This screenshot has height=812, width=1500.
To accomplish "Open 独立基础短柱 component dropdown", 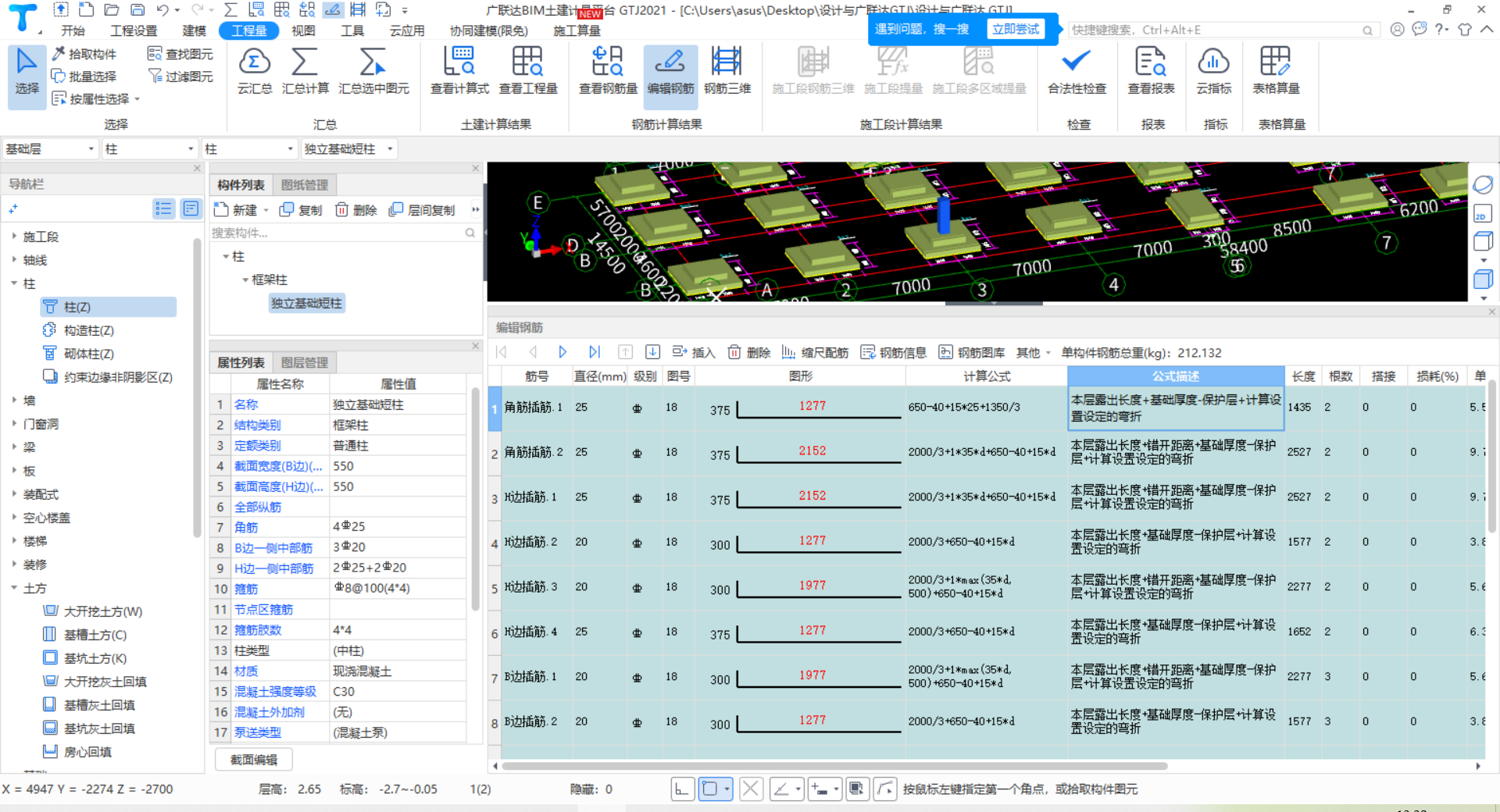I will click(x=349, y=148).
